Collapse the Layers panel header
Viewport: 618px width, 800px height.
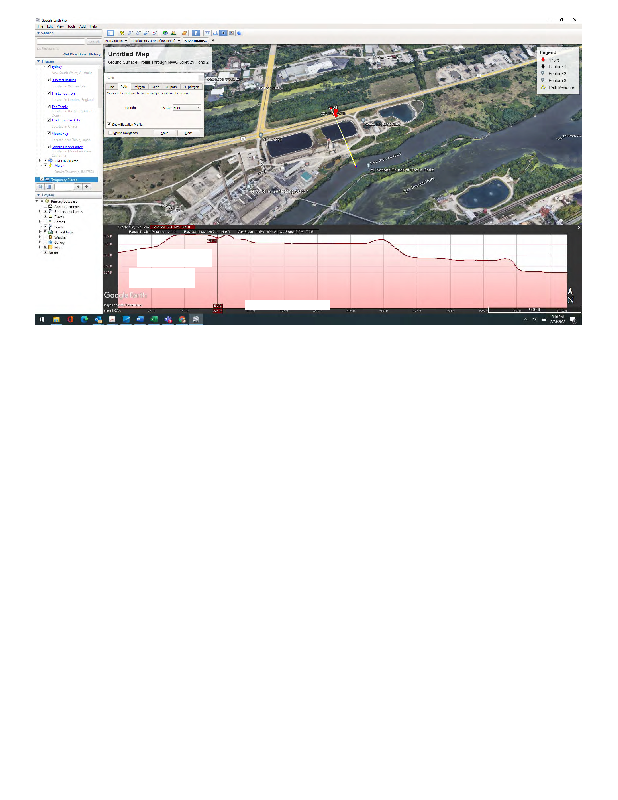40,195
